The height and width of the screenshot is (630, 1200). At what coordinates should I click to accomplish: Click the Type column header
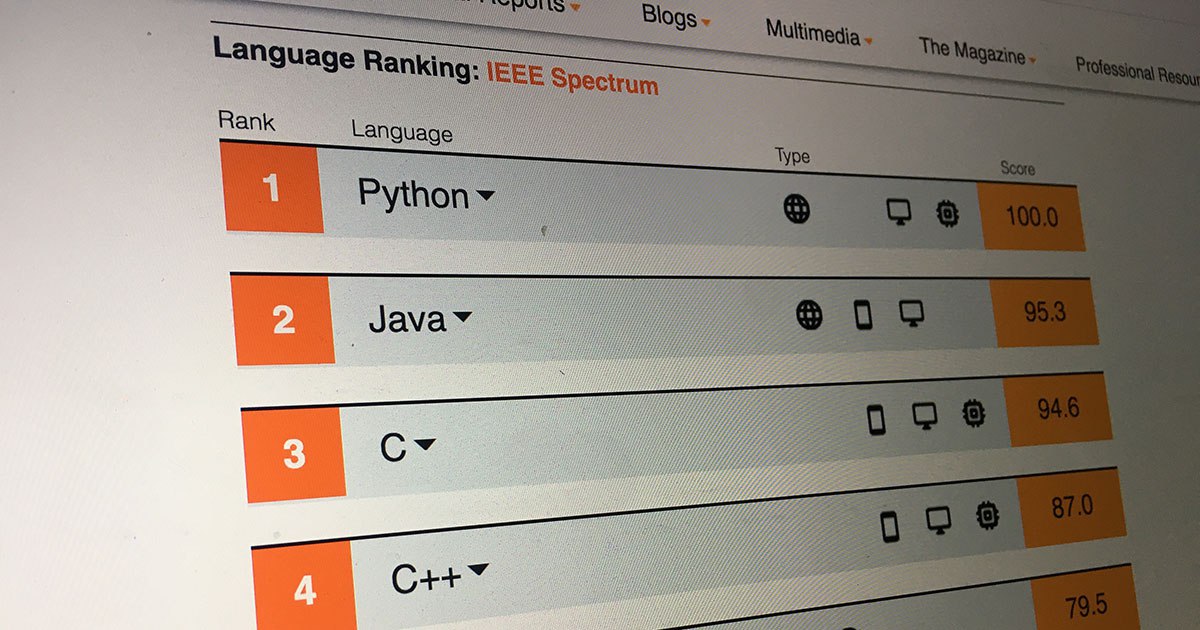(x=792, y=156)
